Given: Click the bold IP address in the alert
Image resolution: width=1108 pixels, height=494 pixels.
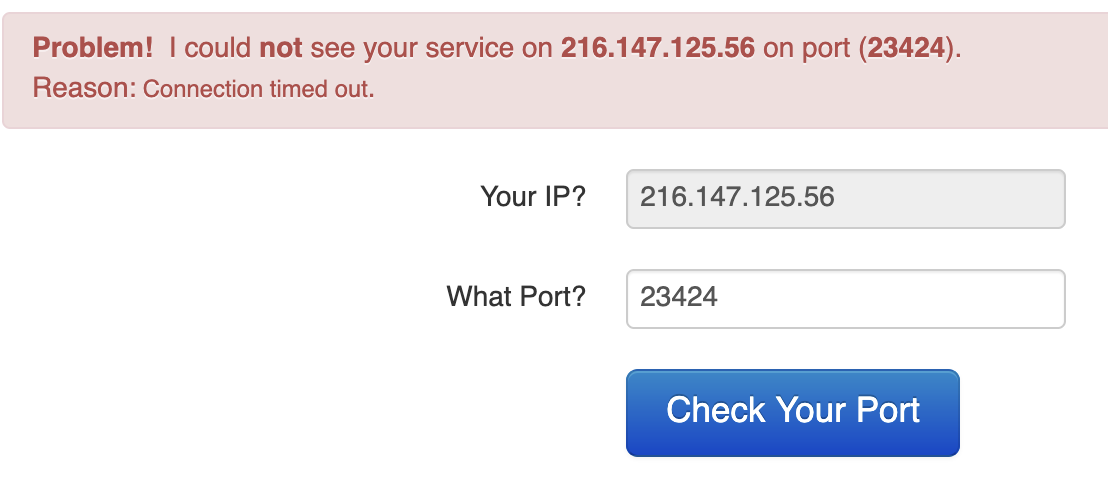Looking at the screenshot, I should coord(657,48).
